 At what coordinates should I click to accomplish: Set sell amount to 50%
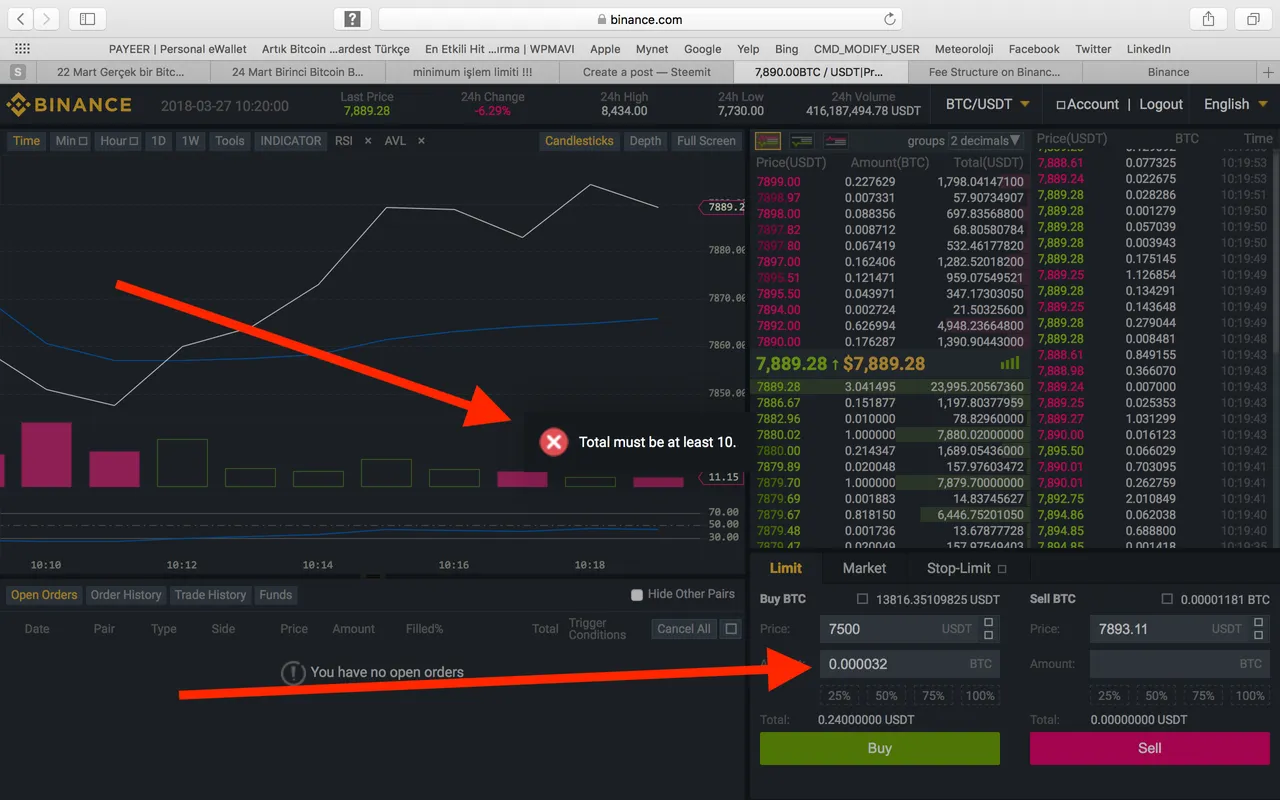tap(1156, 696)
